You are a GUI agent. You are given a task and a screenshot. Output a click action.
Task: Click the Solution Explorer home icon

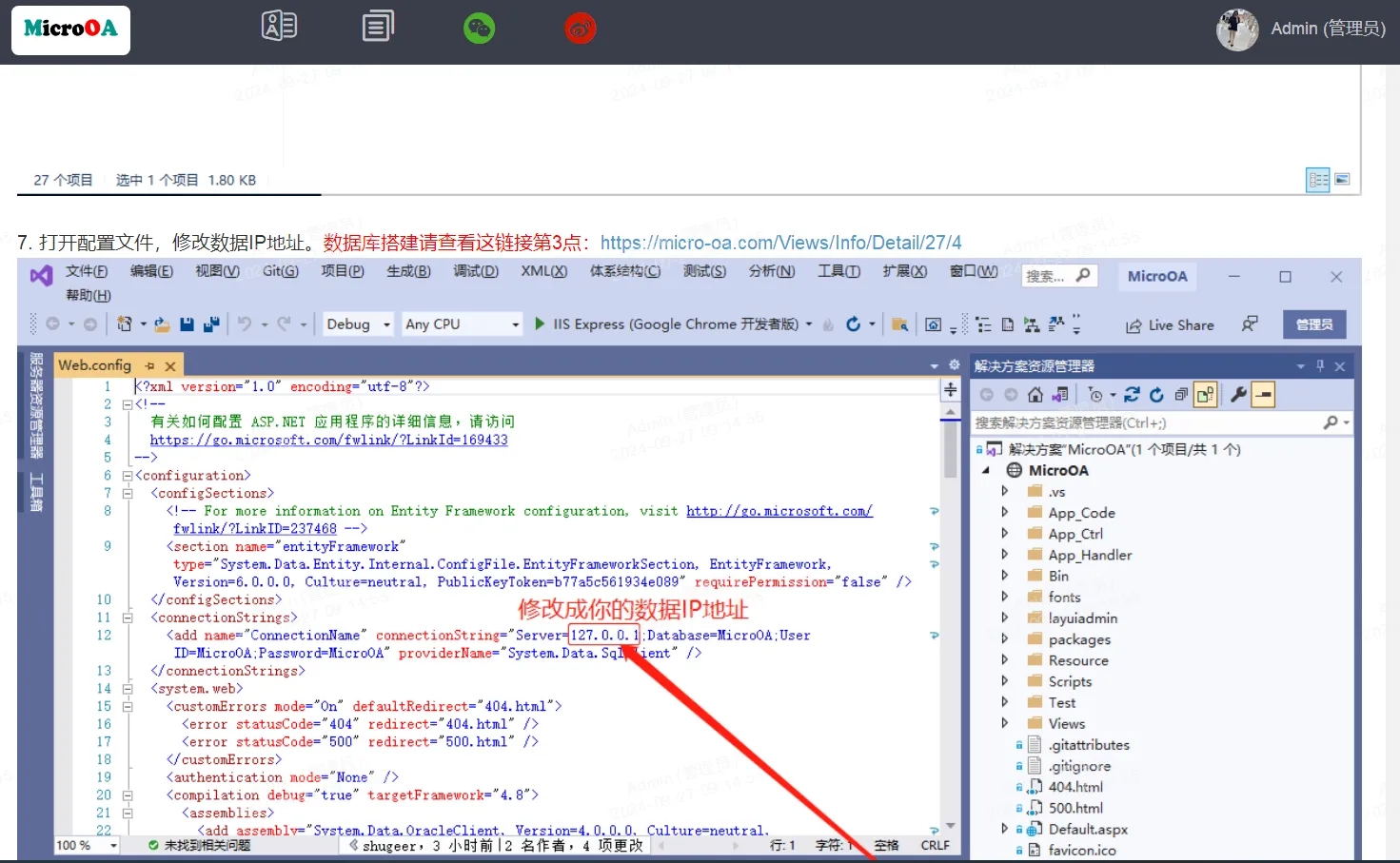coord(1035,395)
